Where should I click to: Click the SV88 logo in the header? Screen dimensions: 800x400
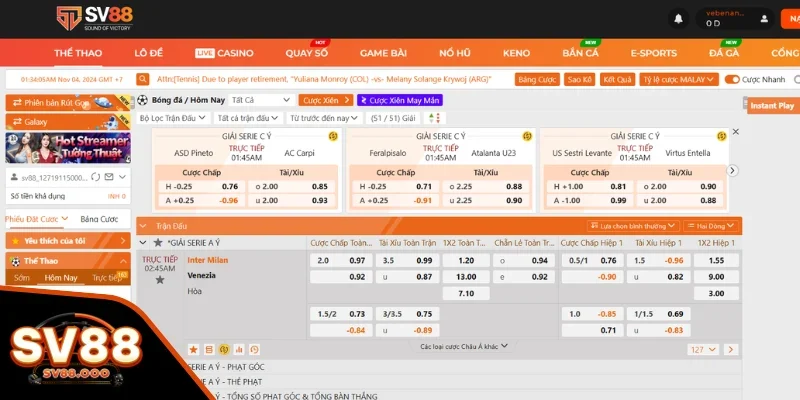[94, 18]
